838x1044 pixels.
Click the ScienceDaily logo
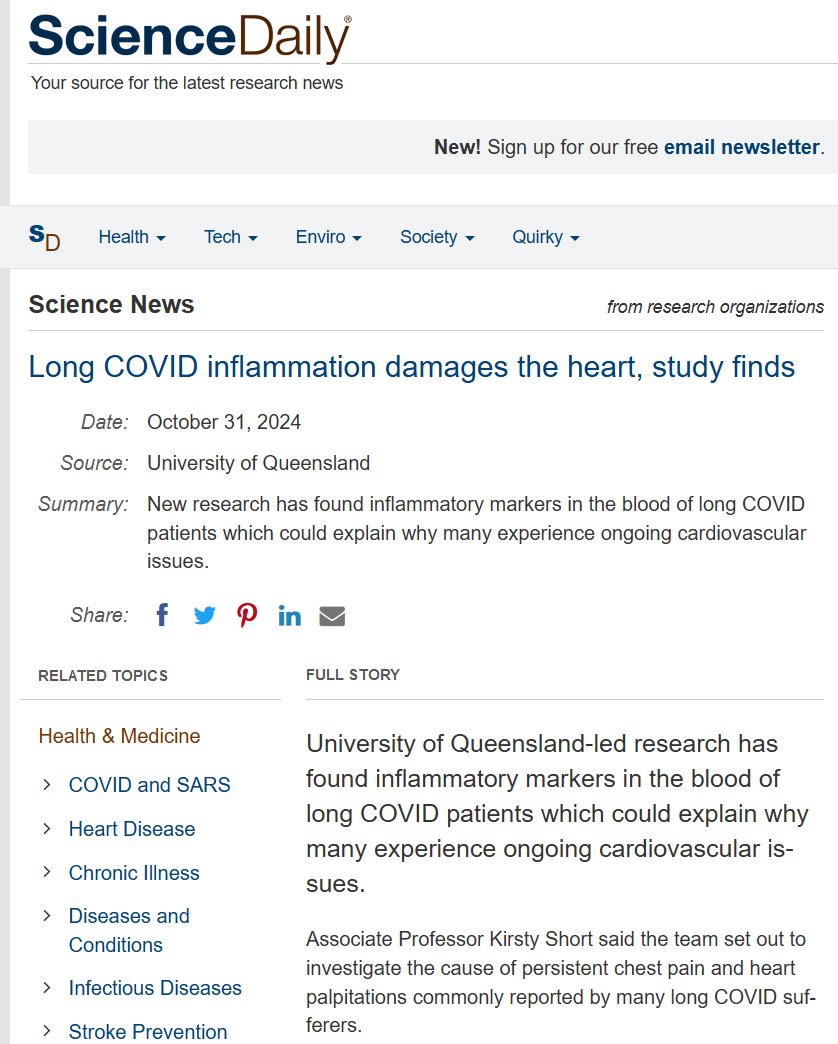(x=190, y=38)
